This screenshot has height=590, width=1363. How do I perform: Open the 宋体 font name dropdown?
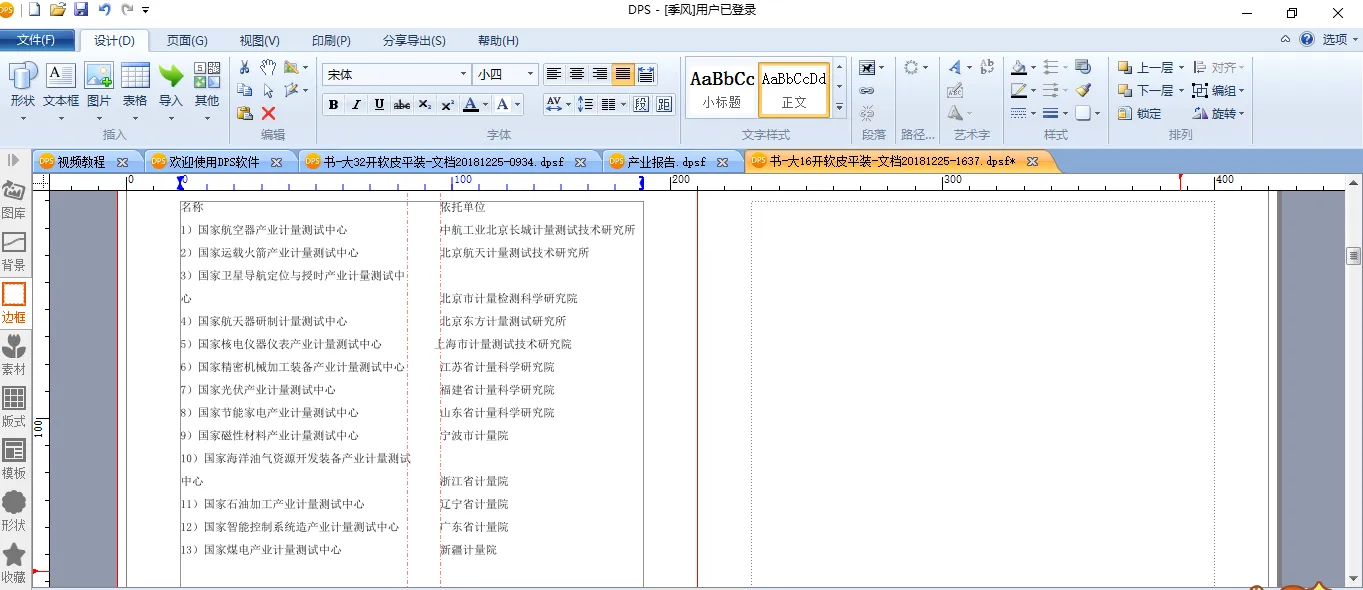463,74
